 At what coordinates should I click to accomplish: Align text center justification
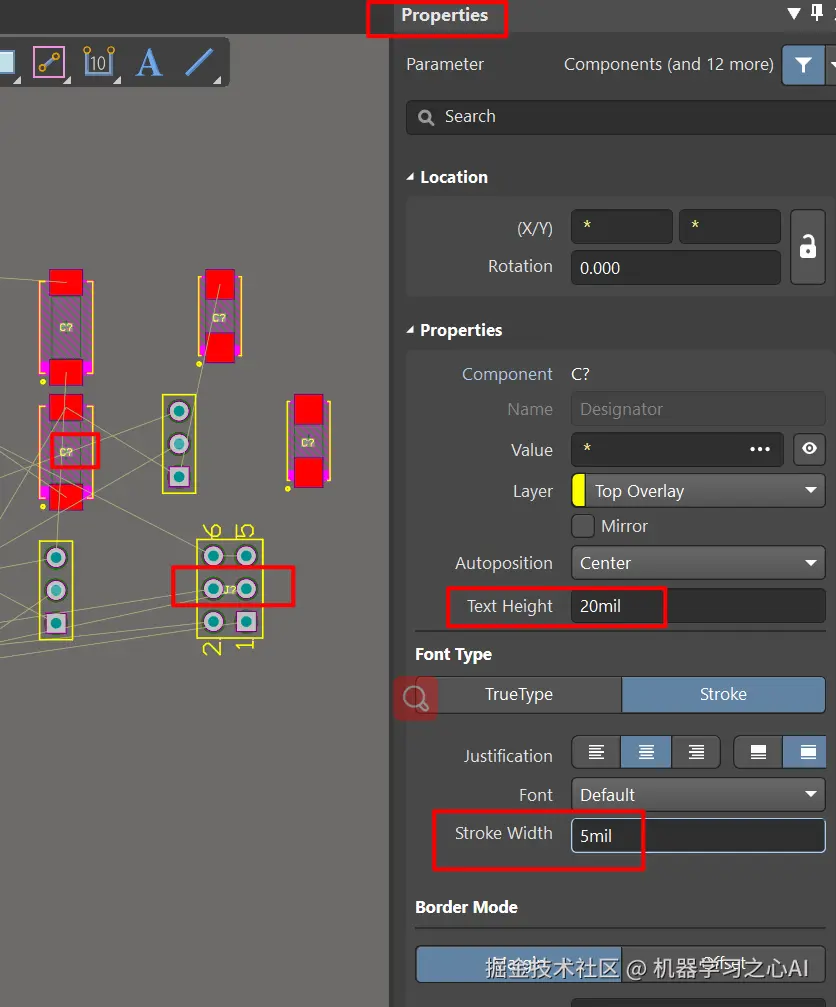[646, 752]
